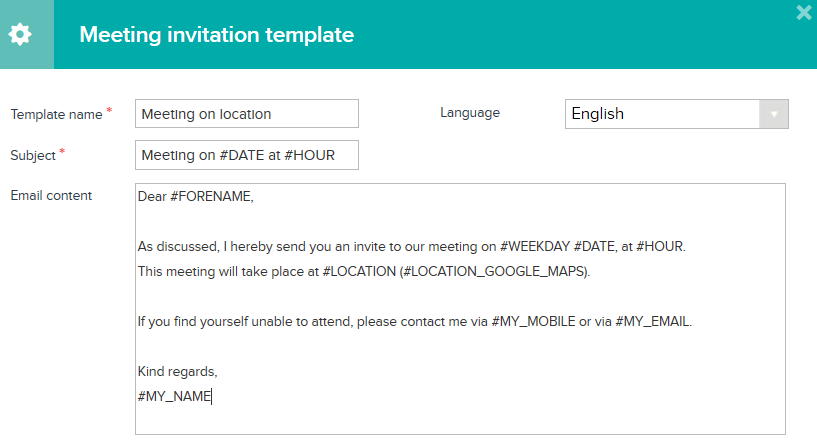Click the Subject field label
The width and height of the screenshot is (817, 444).
click(x=32, y=155)
